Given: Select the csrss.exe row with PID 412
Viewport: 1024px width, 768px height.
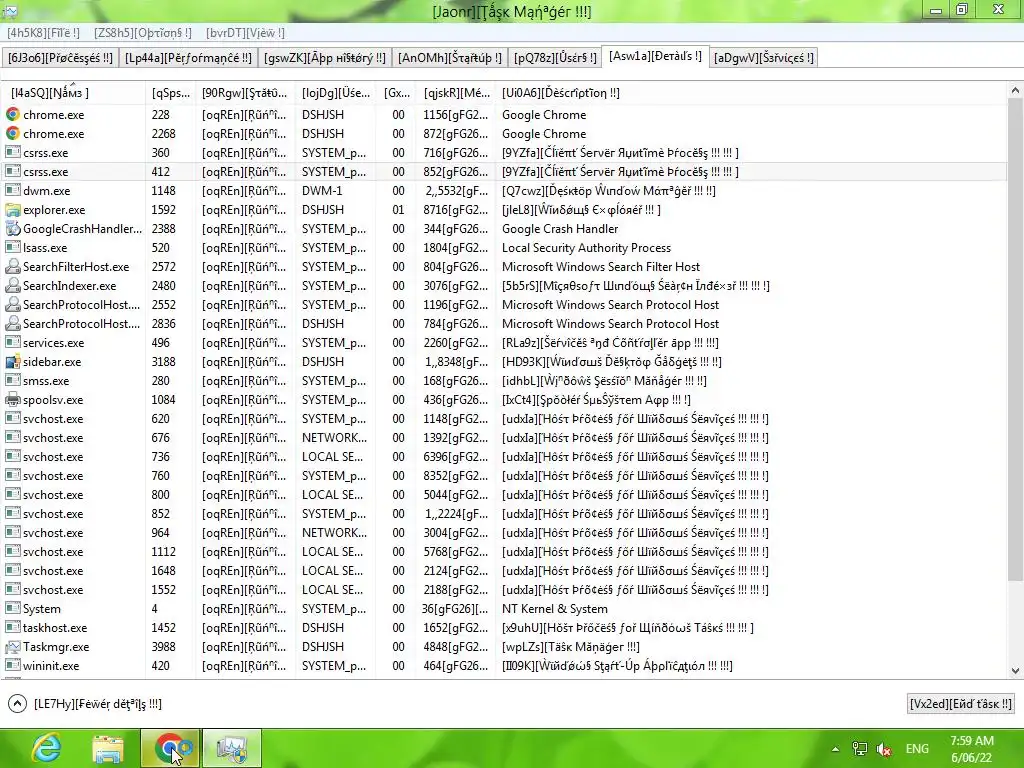Looking at the screenshot, I should pos(504,172).
